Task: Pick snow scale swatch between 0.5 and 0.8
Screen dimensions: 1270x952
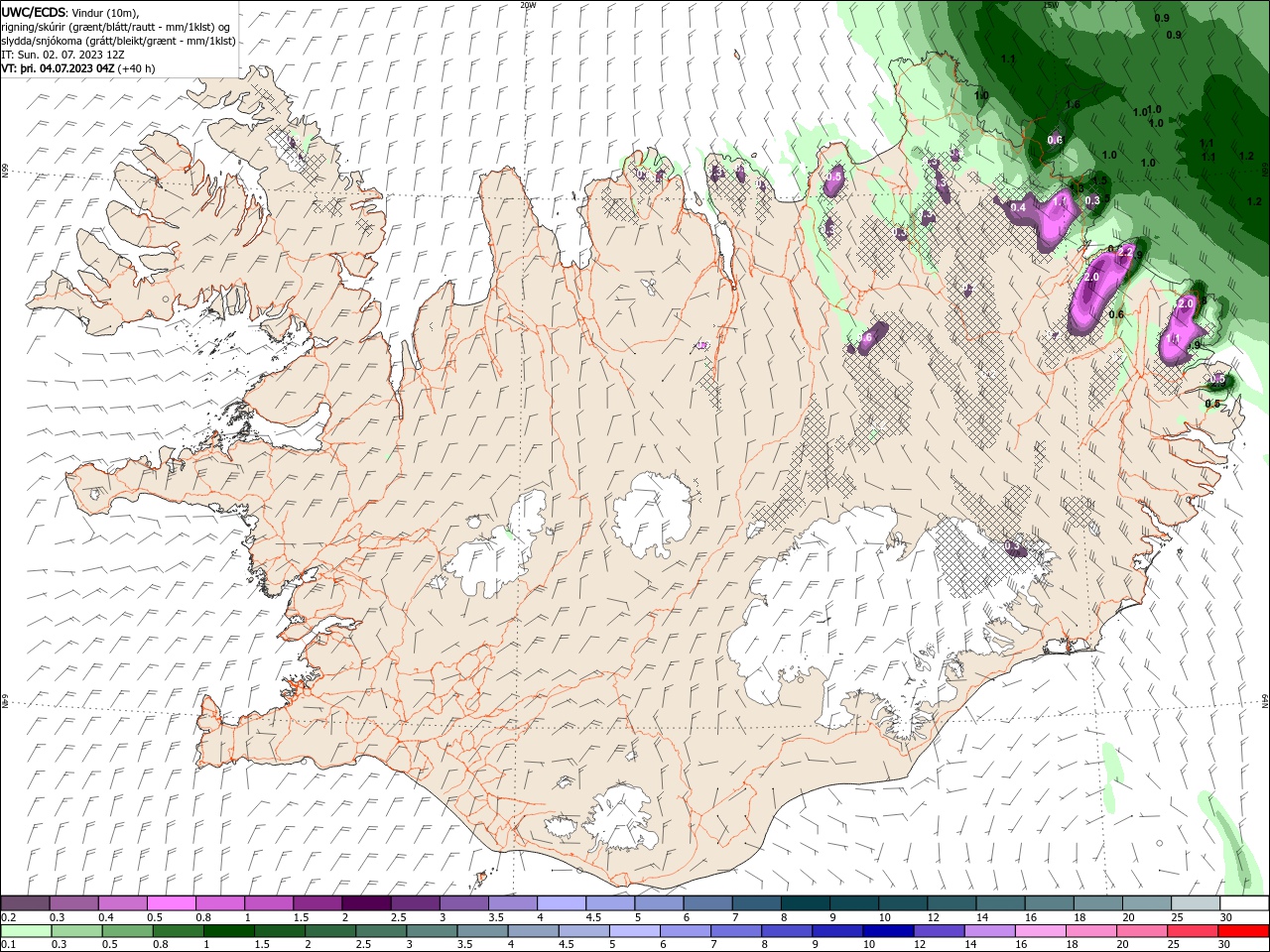Action: 171,903
